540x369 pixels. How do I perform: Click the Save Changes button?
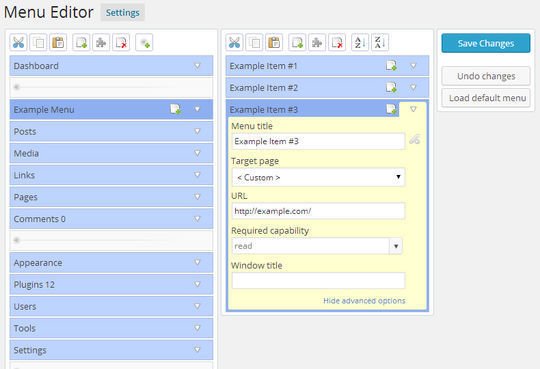click(486, 43)
